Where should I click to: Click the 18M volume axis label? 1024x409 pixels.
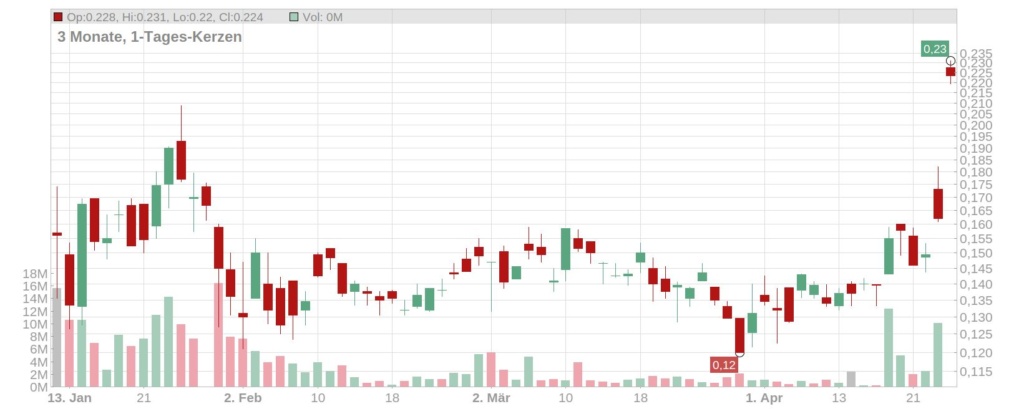(34, 273)
